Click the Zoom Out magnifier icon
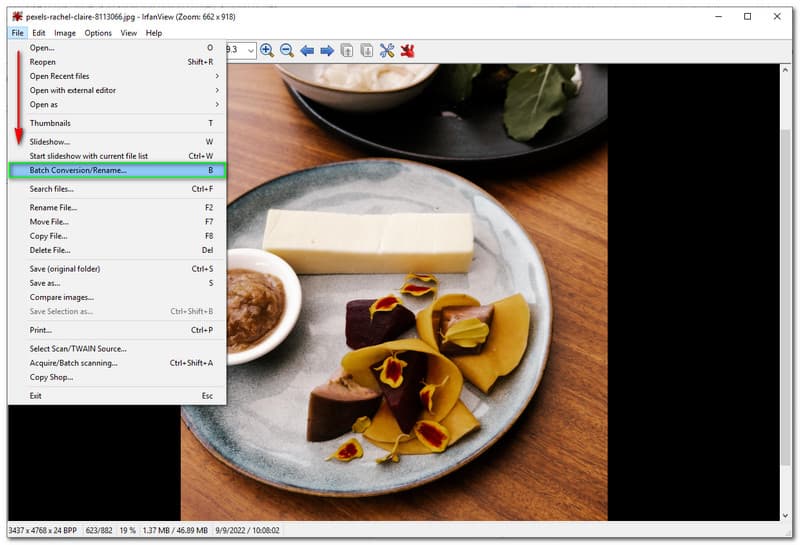Viewport: 800px width, 545px height. (x=287, y=50)
